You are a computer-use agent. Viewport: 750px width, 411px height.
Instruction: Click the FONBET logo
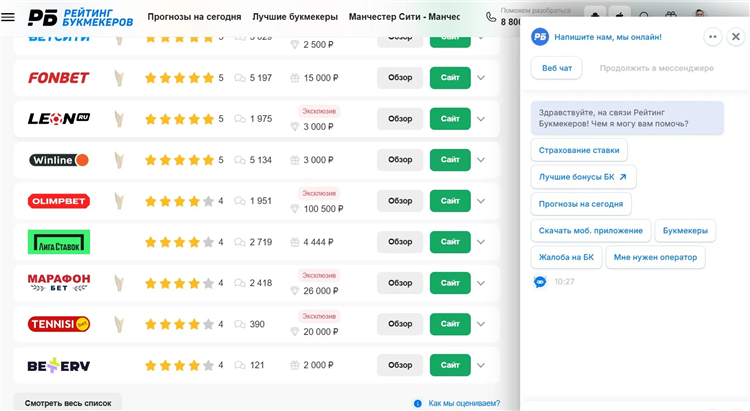tap(59, 78)
